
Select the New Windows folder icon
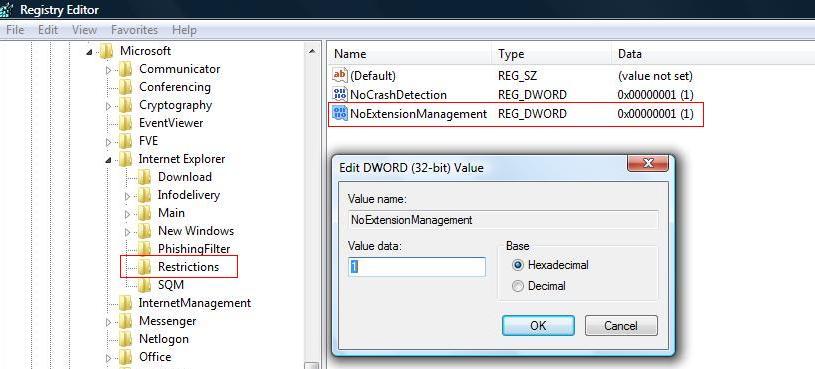tap(144, 231)
